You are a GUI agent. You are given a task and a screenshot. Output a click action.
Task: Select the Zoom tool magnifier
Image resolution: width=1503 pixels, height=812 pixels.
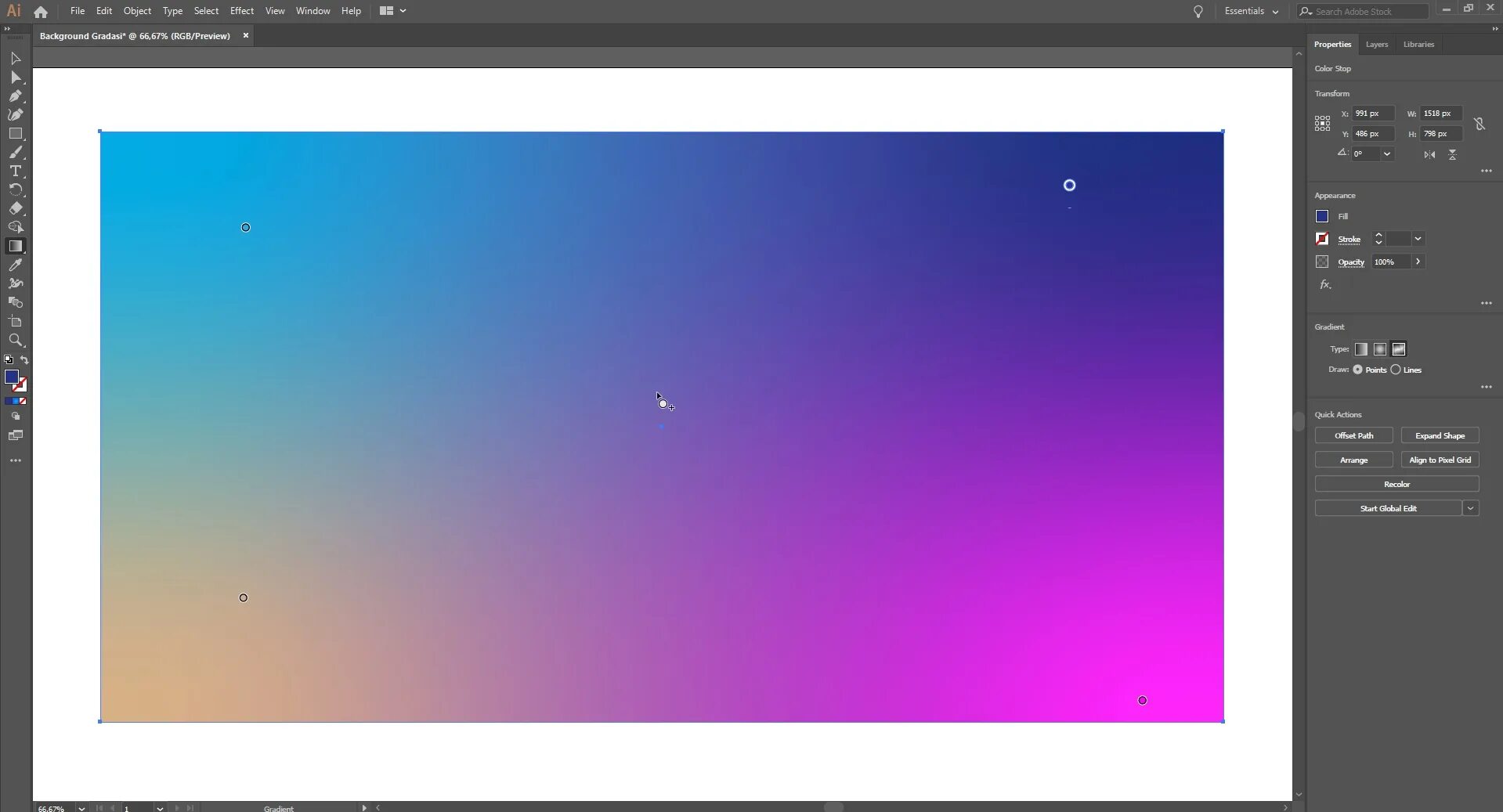[x=16, y=341]
